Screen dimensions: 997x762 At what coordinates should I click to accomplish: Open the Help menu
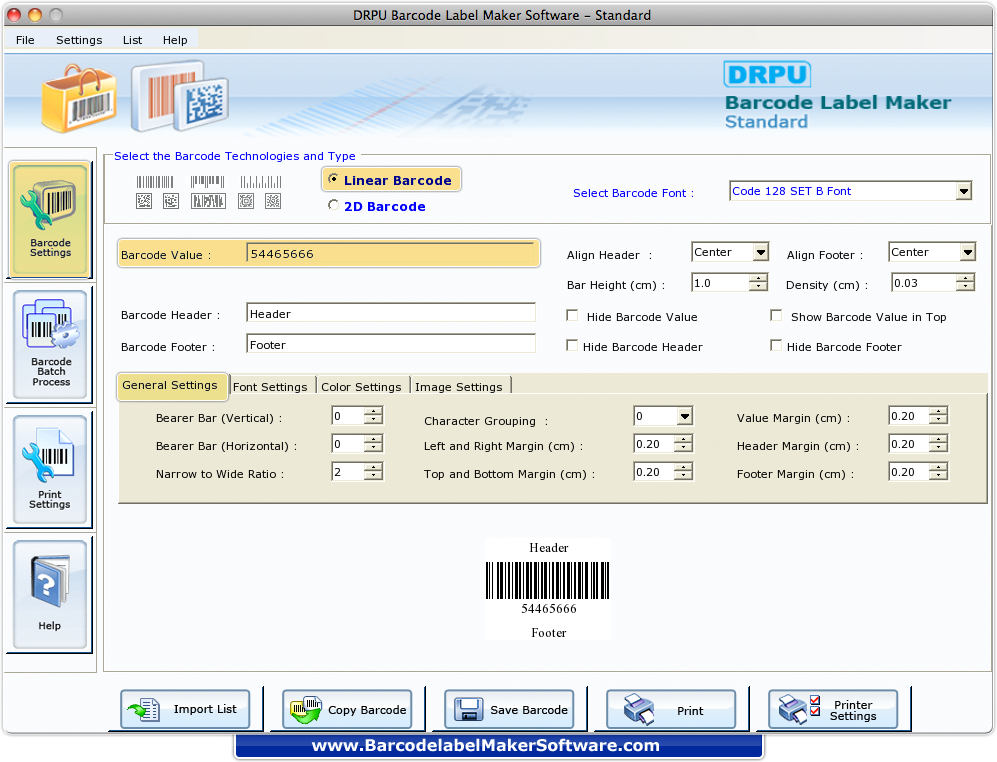[175, 40]
